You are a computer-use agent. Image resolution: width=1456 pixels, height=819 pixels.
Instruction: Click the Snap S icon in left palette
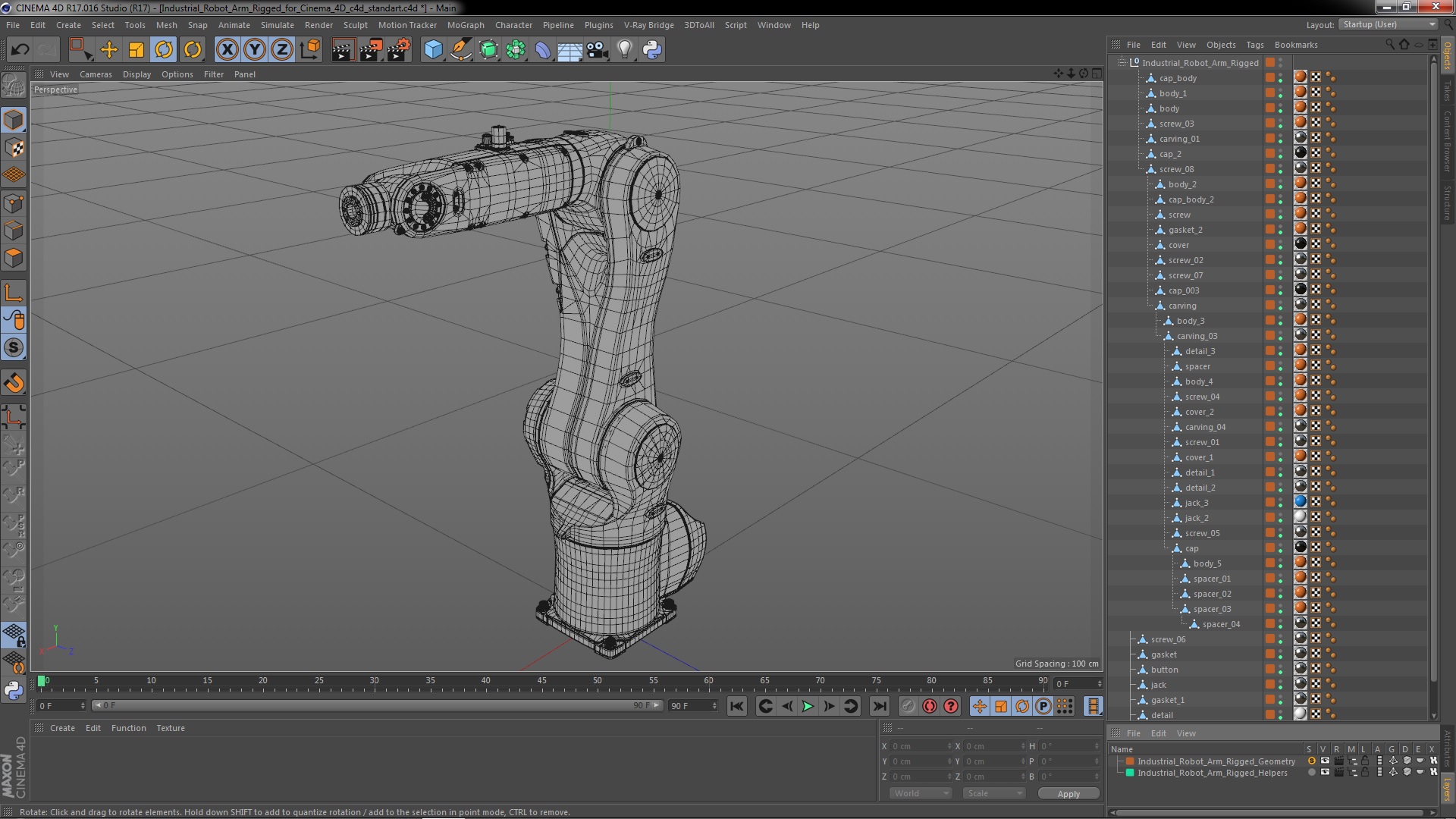pos(14,348)
